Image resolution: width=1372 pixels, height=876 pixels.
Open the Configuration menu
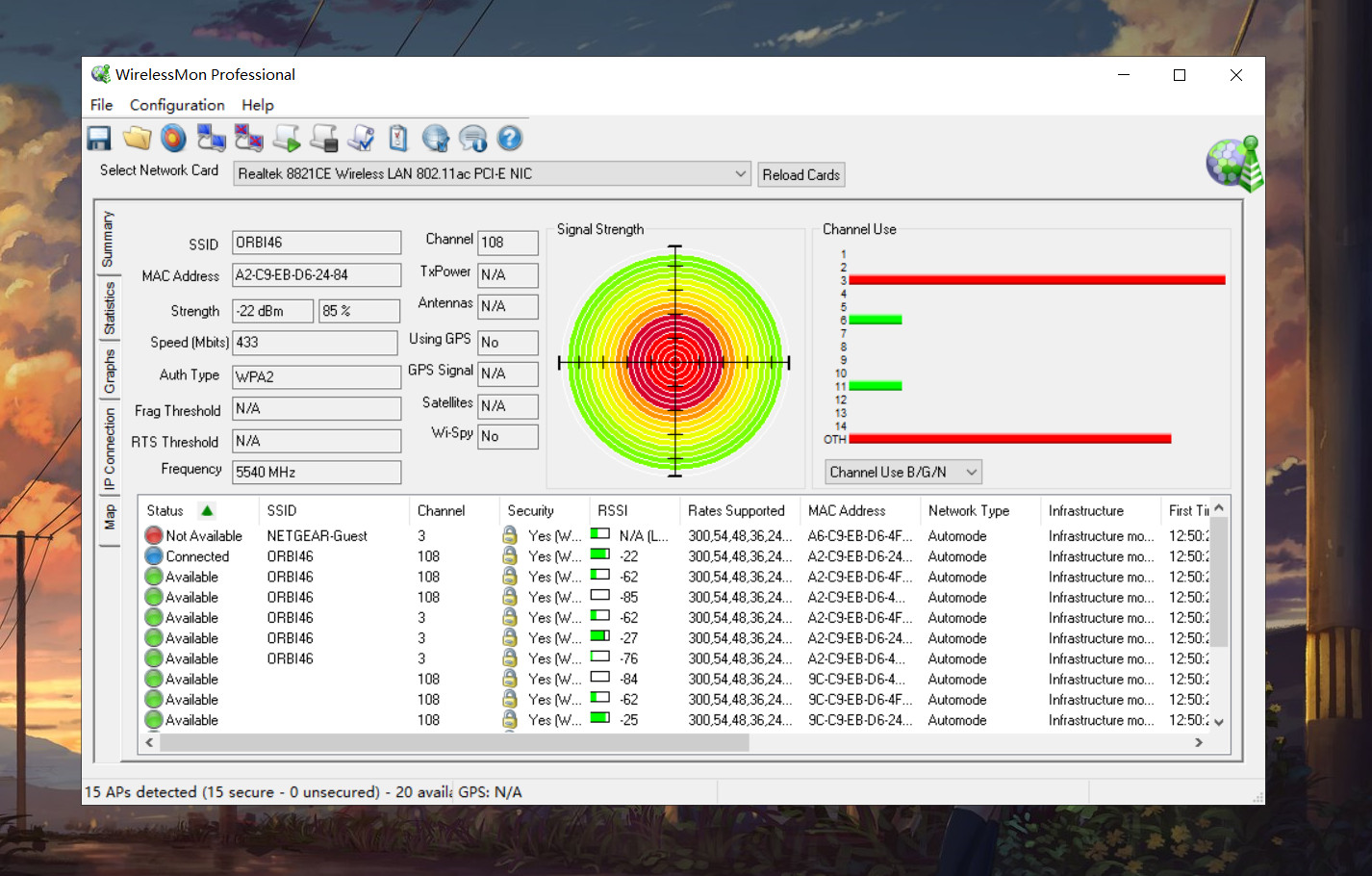[x=177, y=105]
